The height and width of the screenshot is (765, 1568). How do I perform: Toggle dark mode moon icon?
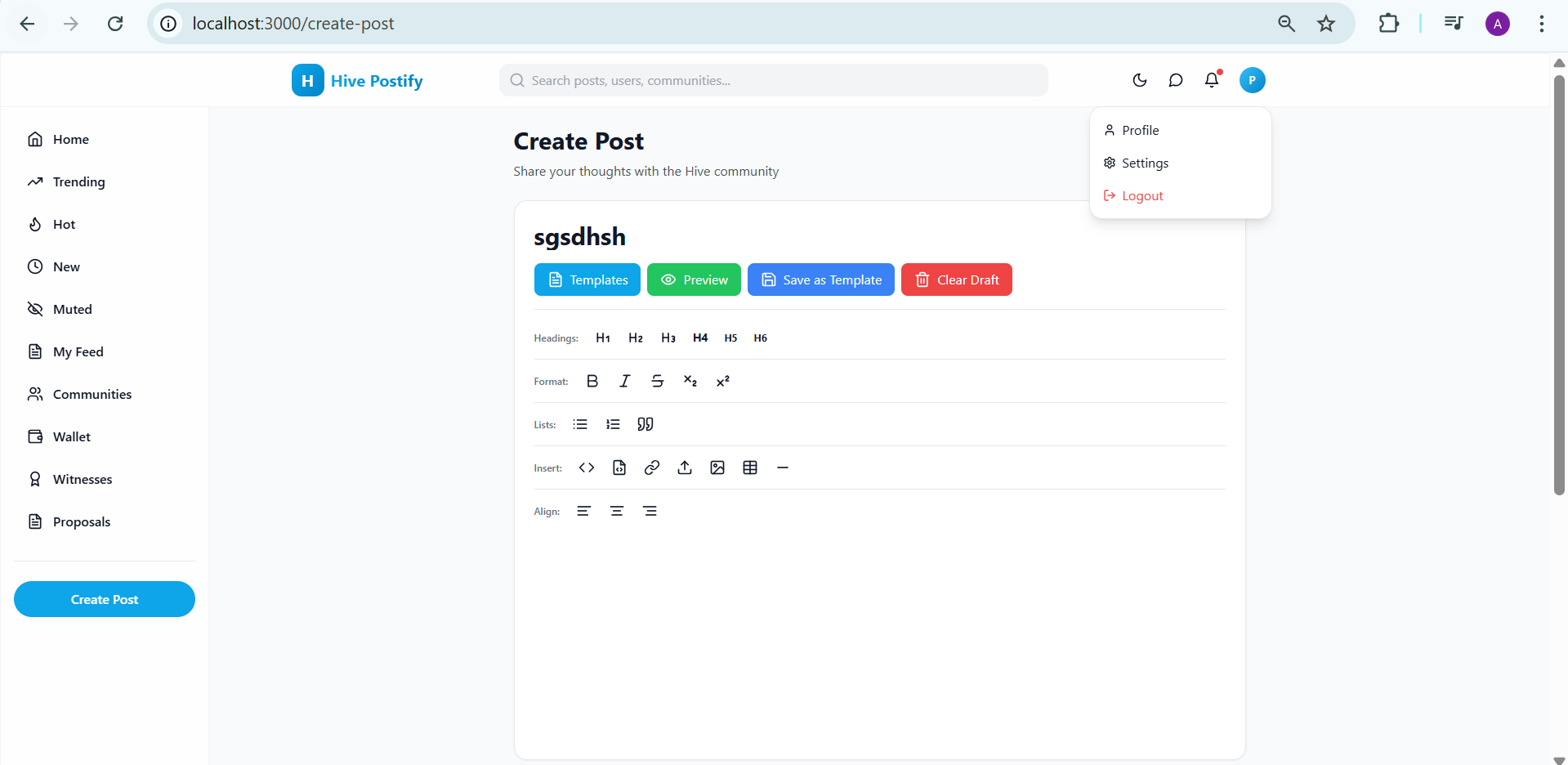pyautogui.click(x=1140, y=80)
